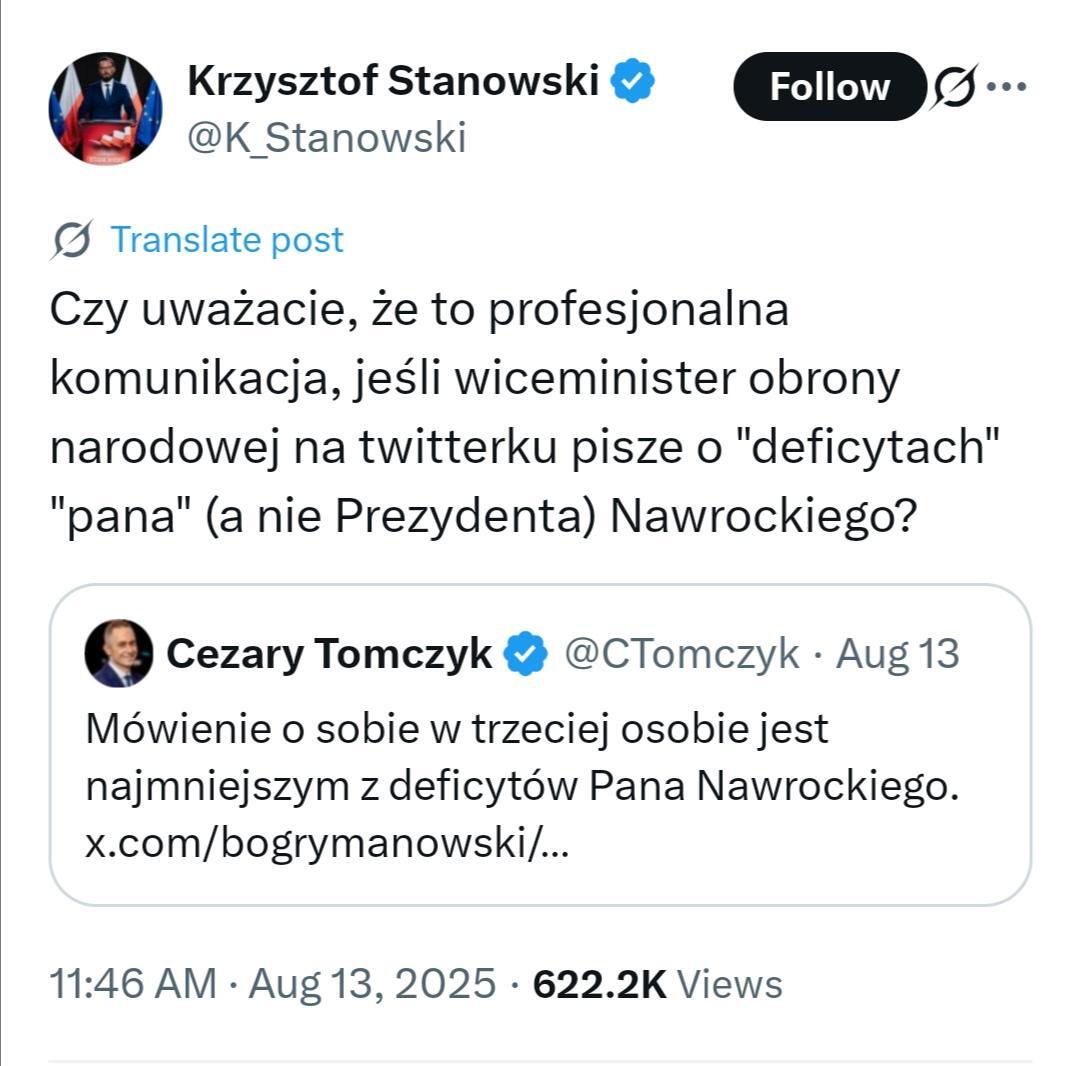This screenshot has width=1080, height=1066.
Task: Click the Krzysztof Stanowski display name
Action: click(392, 82)
